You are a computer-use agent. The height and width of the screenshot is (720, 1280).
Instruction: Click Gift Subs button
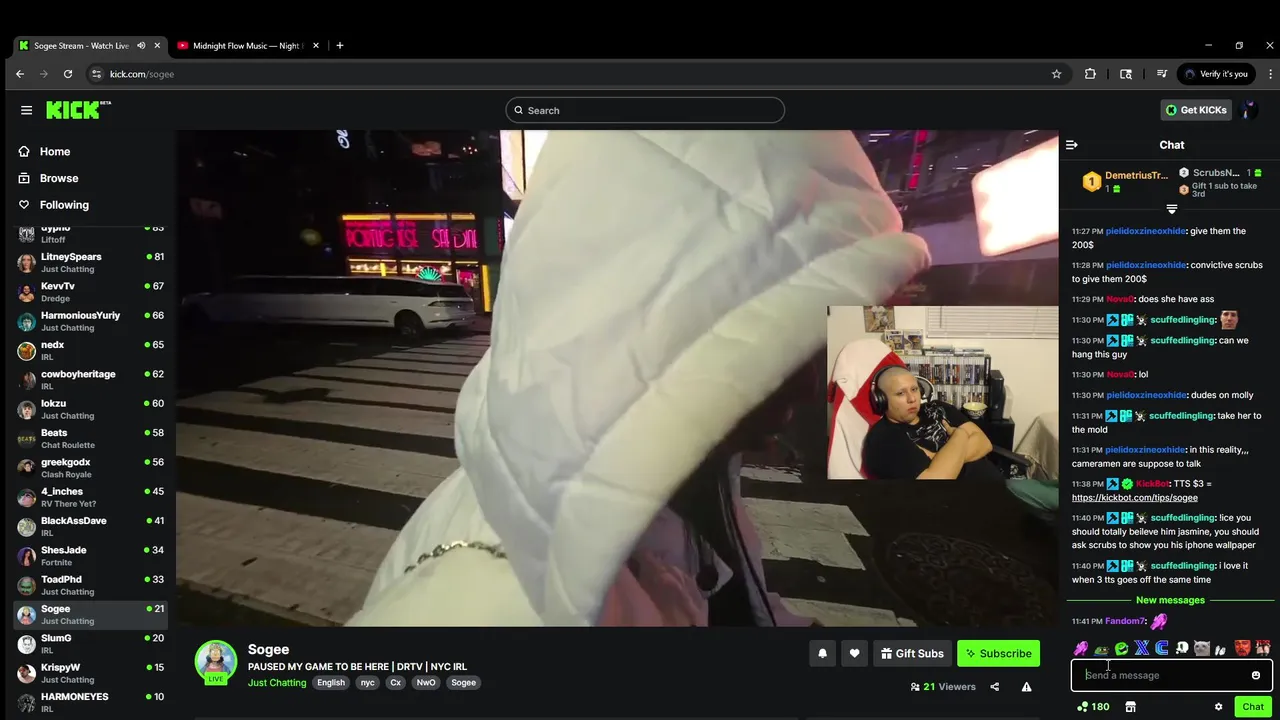pos(911,653)
